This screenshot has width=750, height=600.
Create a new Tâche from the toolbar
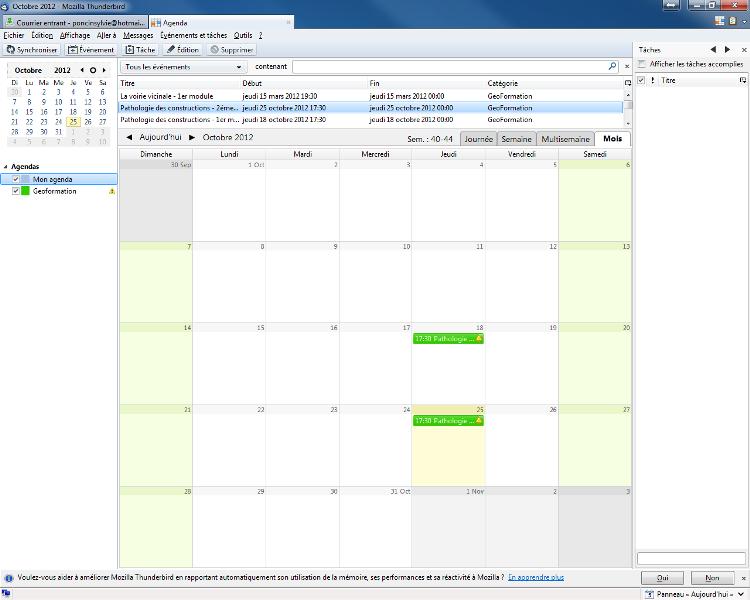point(140,50)
